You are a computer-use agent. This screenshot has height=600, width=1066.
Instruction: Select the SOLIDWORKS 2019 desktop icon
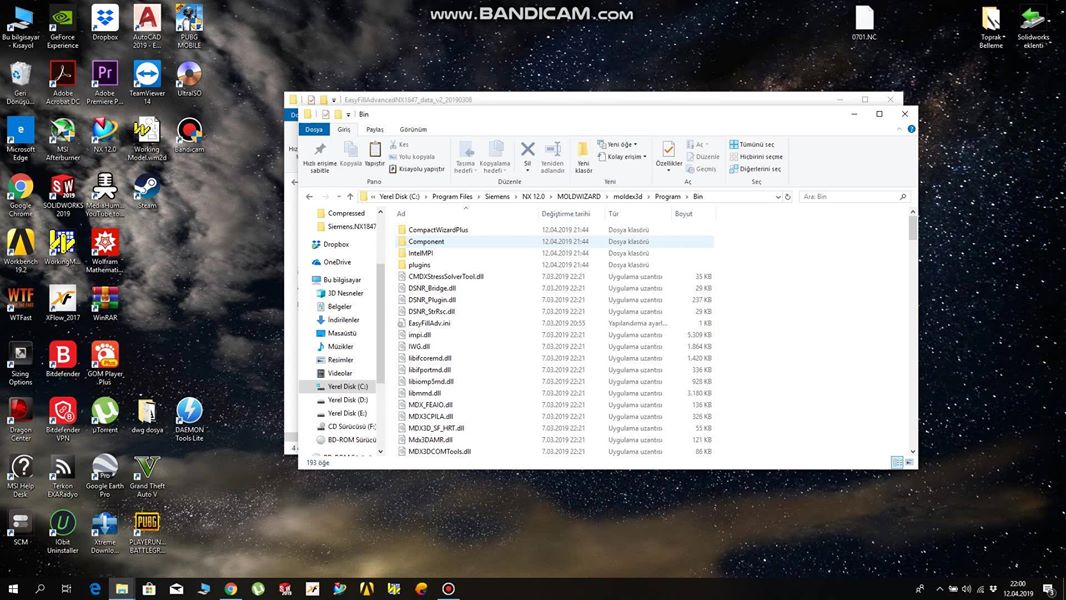[63, 195]
